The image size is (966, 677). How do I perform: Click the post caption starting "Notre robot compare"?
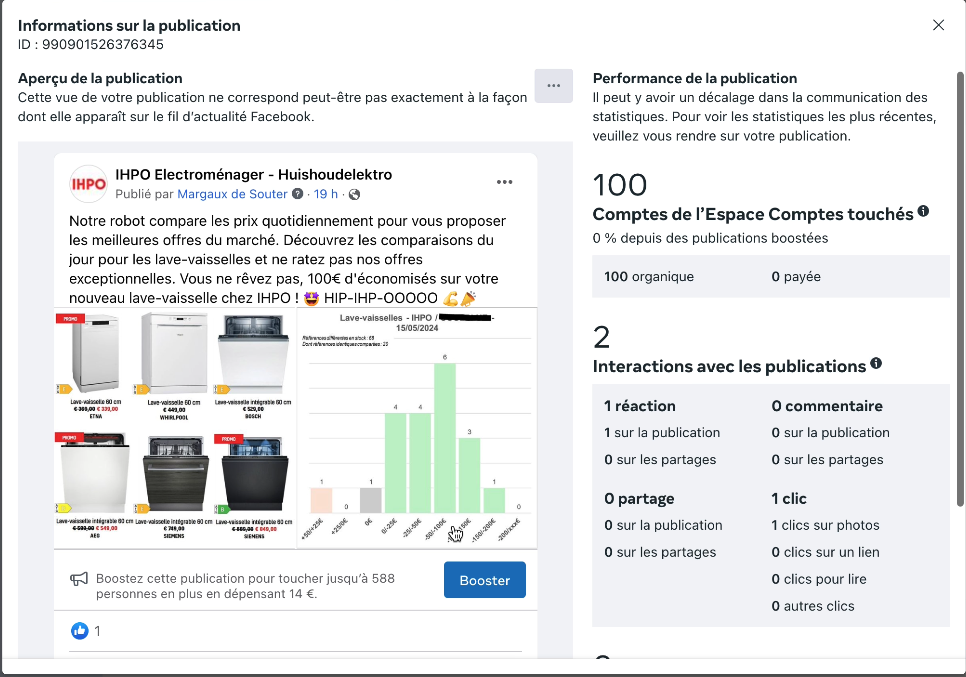click(x=288, y=259)
